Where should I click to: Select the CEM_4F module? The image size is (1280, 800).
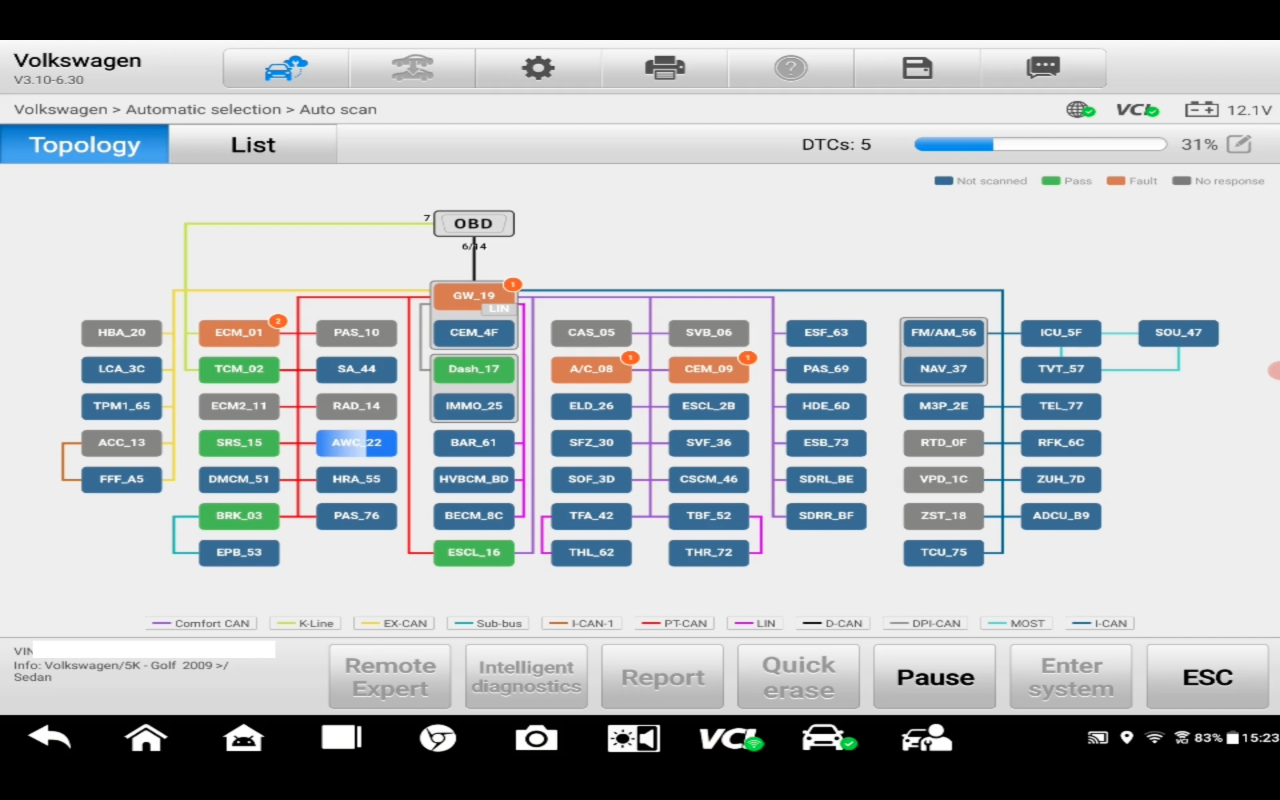474,333
